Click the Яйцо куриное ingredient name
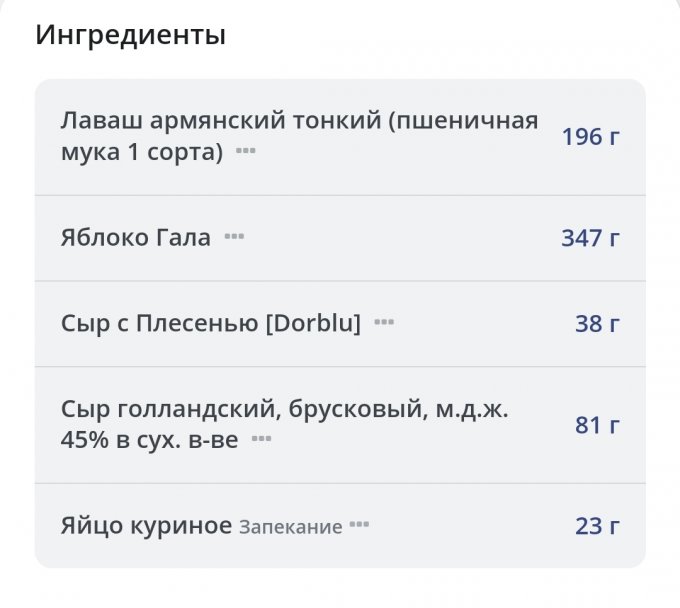This screenshot has width=680, height=608. click(x=146, y=526)
